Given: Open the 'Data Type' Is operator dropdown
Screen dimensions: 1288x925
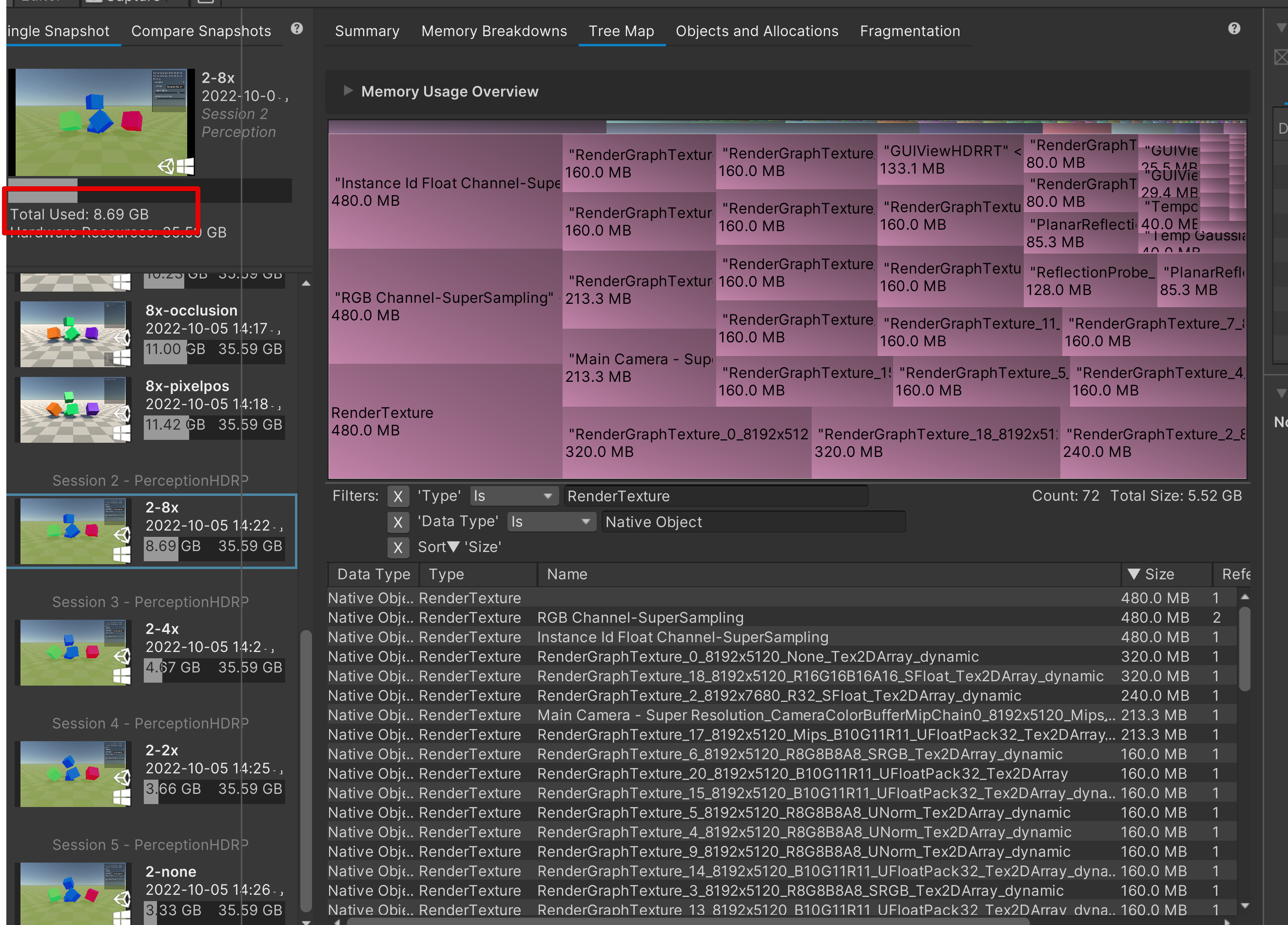Looking at the screenshot, I should tap(550, 522).
